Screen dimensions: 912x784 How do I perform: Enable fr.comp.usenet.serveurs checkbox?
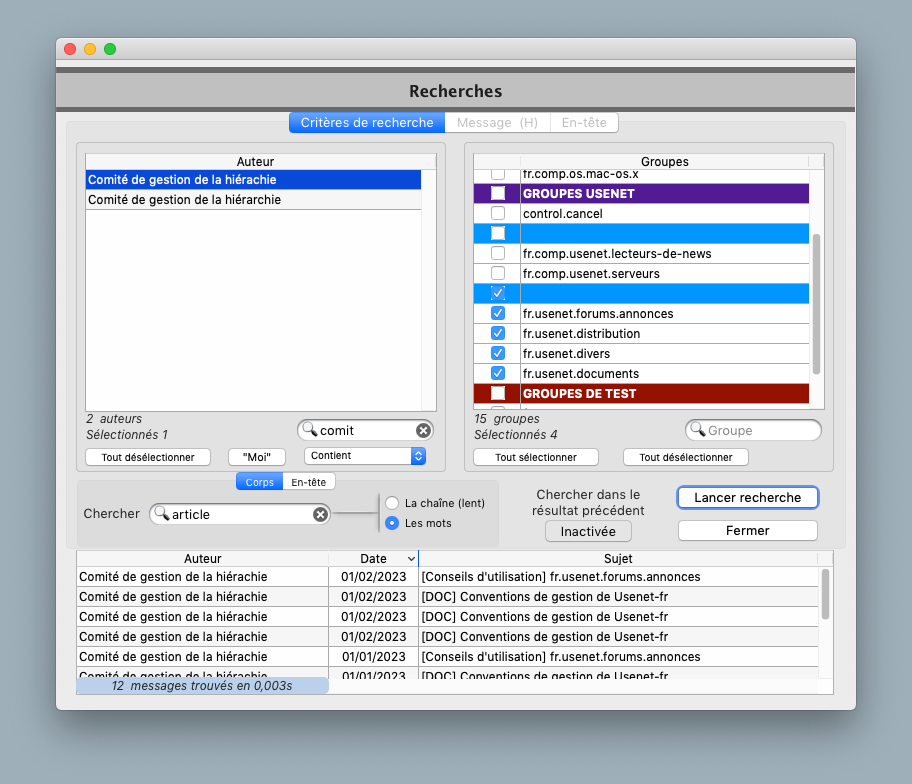coord(498,273)
